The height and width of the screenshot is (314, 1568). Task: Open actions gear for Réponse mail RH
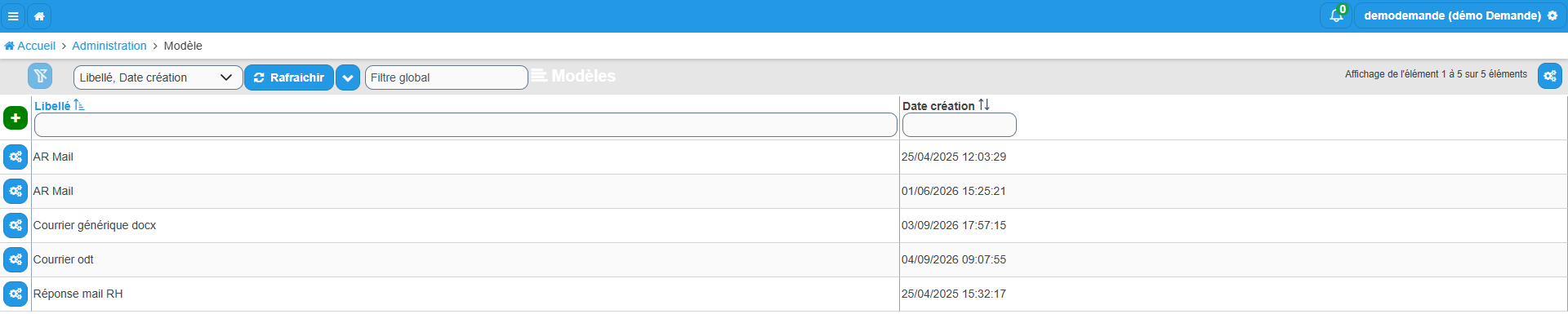coord(16,294)
